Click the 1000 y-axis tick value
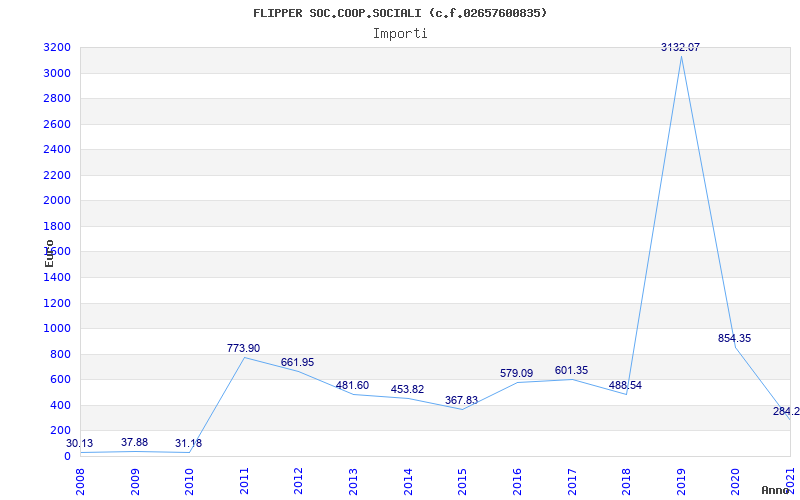 [x=57, y=328]
